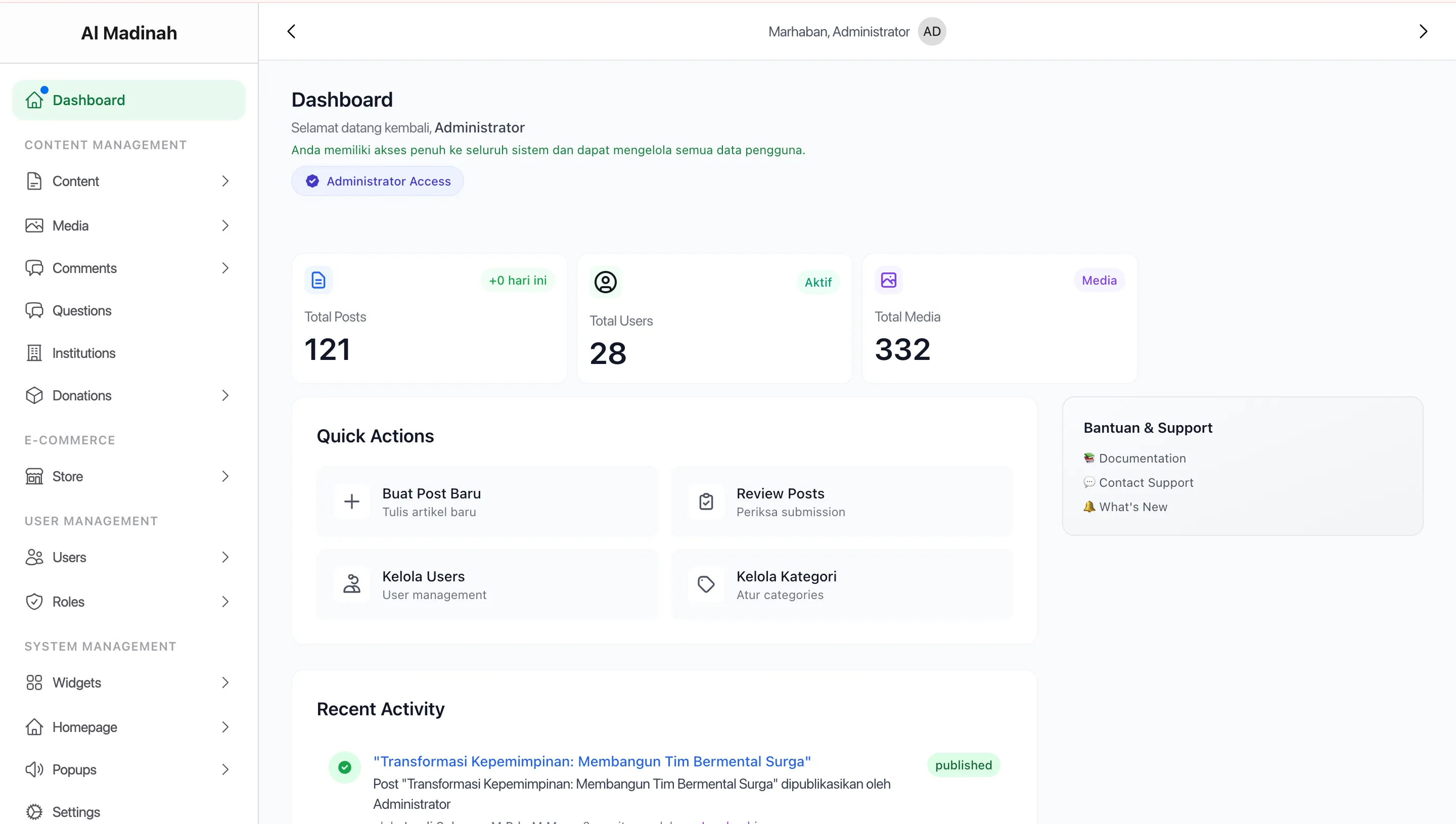Screen dimensions: 1456x824
Task: Click the Total Posts document icon
Action: pos(318,280)
